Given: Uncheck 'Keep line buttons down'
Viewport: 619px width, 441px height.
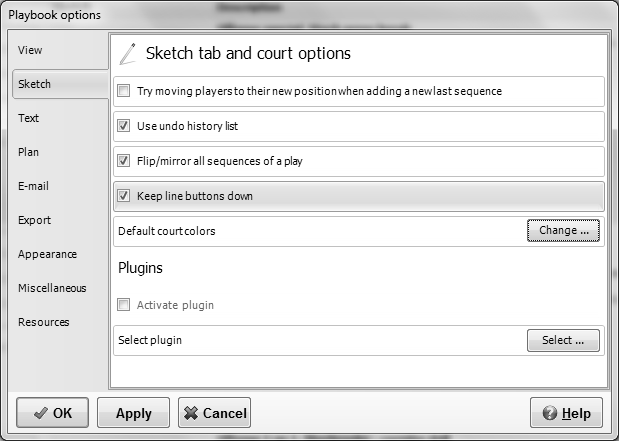Looking at the screenshot, I should (x=124, y=196).
